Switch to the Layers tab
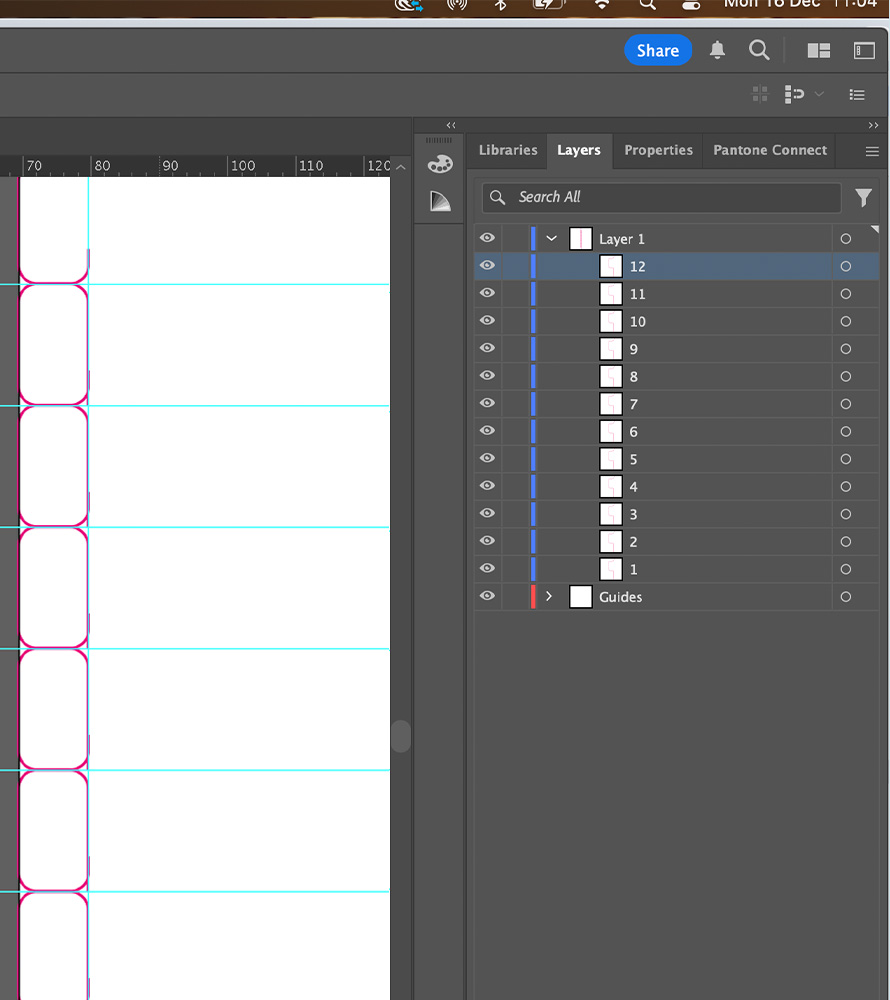890x1000 pixels. click(x=579, y=151)
